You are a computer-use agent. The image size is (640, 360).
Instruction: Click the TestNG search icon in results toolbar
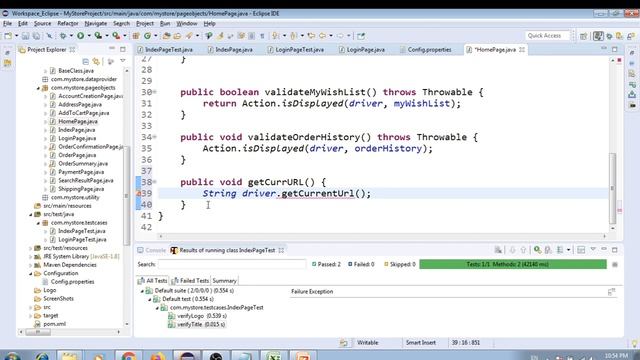pos(538,250)
